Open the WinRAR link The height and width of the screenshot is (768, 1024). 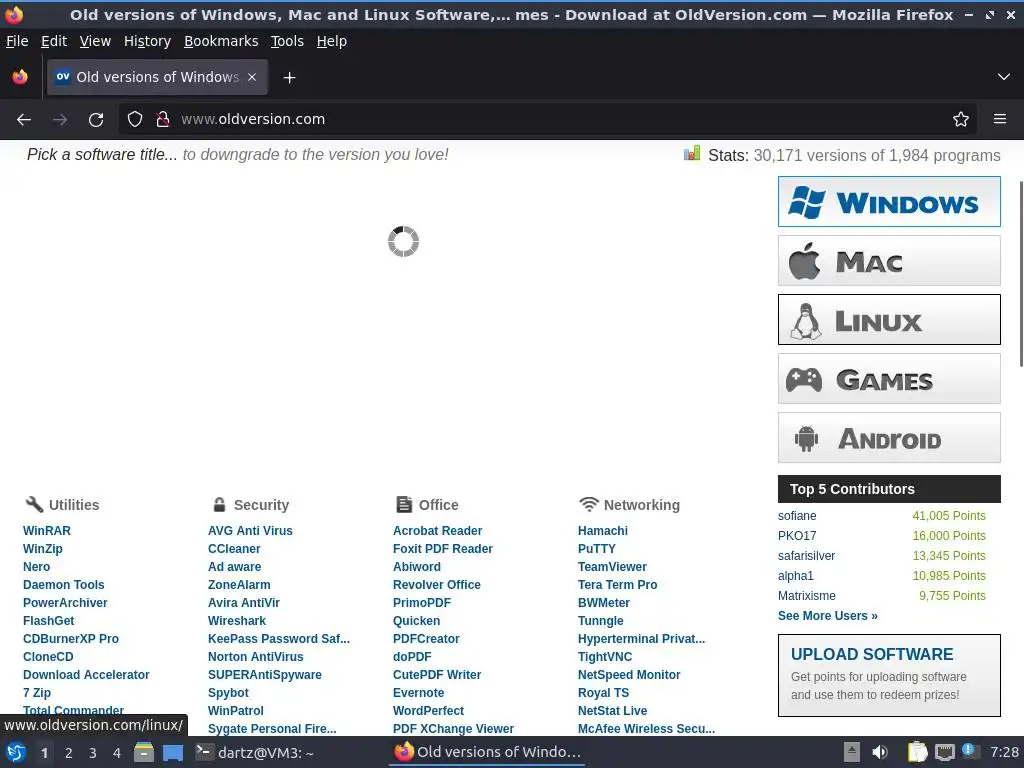coord(47,531)
